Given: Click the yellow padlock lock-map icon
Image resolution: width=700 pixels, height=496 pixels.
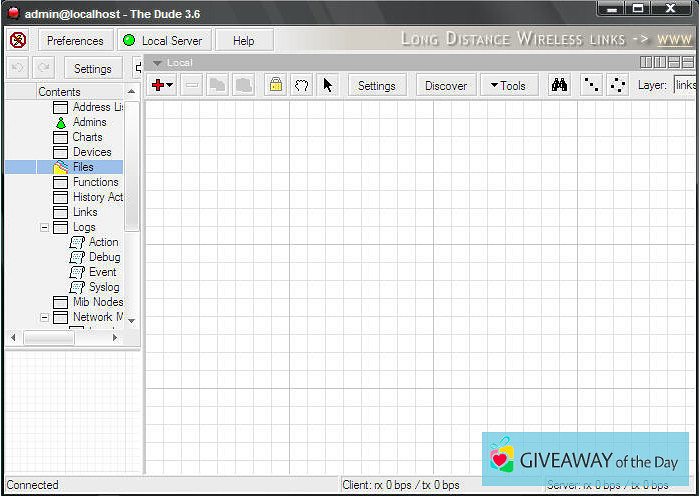Looking at the screenshot, I should pyautogui.click(x=275, y=85).
